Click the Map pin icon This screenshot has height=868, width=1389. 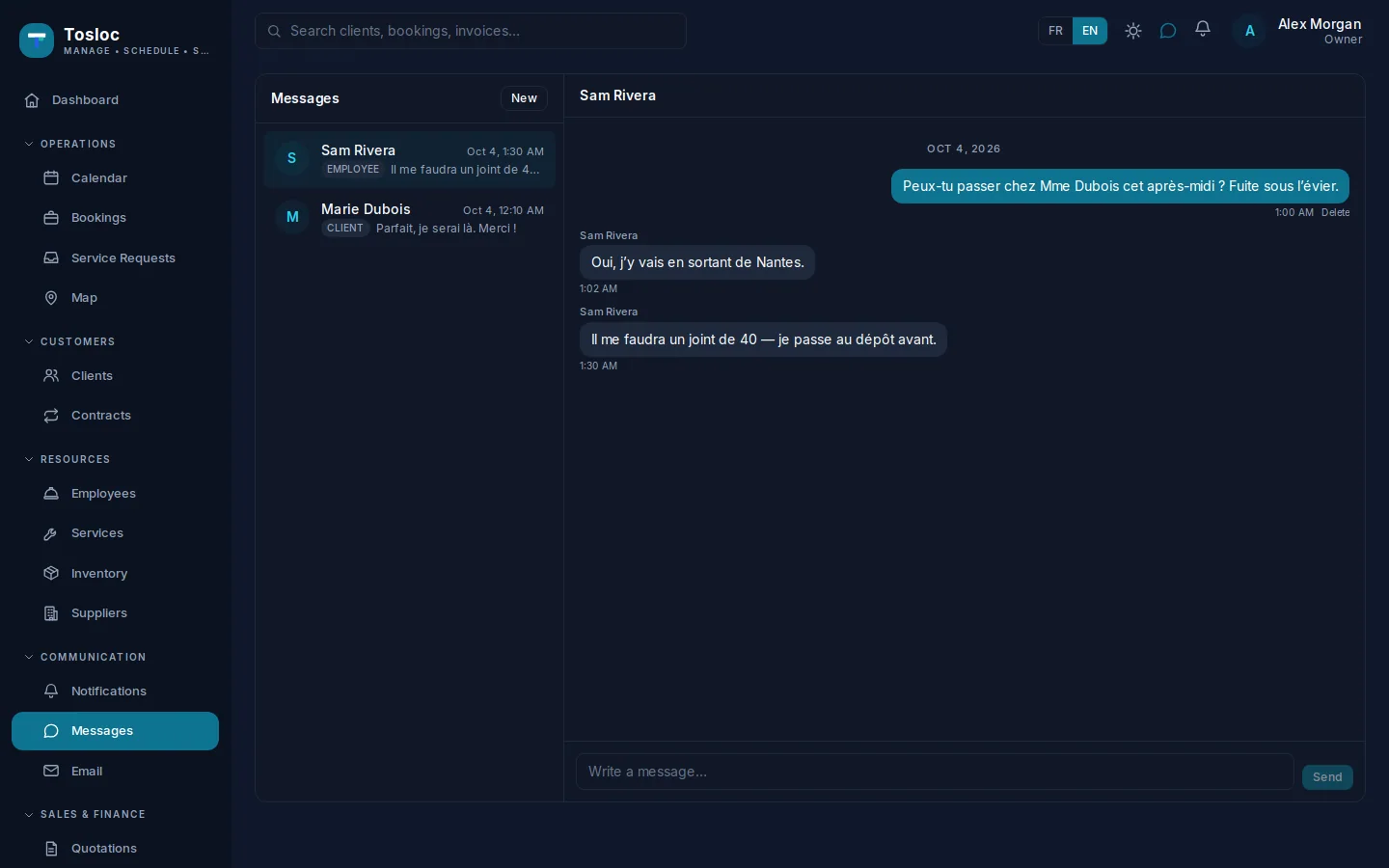click(51, 298)
